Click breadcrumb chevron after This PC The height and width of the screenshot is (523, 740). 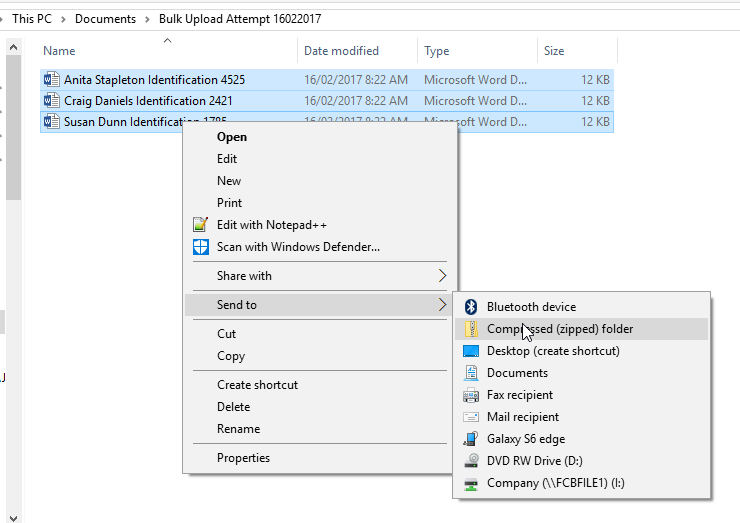(x=63, y=19)
